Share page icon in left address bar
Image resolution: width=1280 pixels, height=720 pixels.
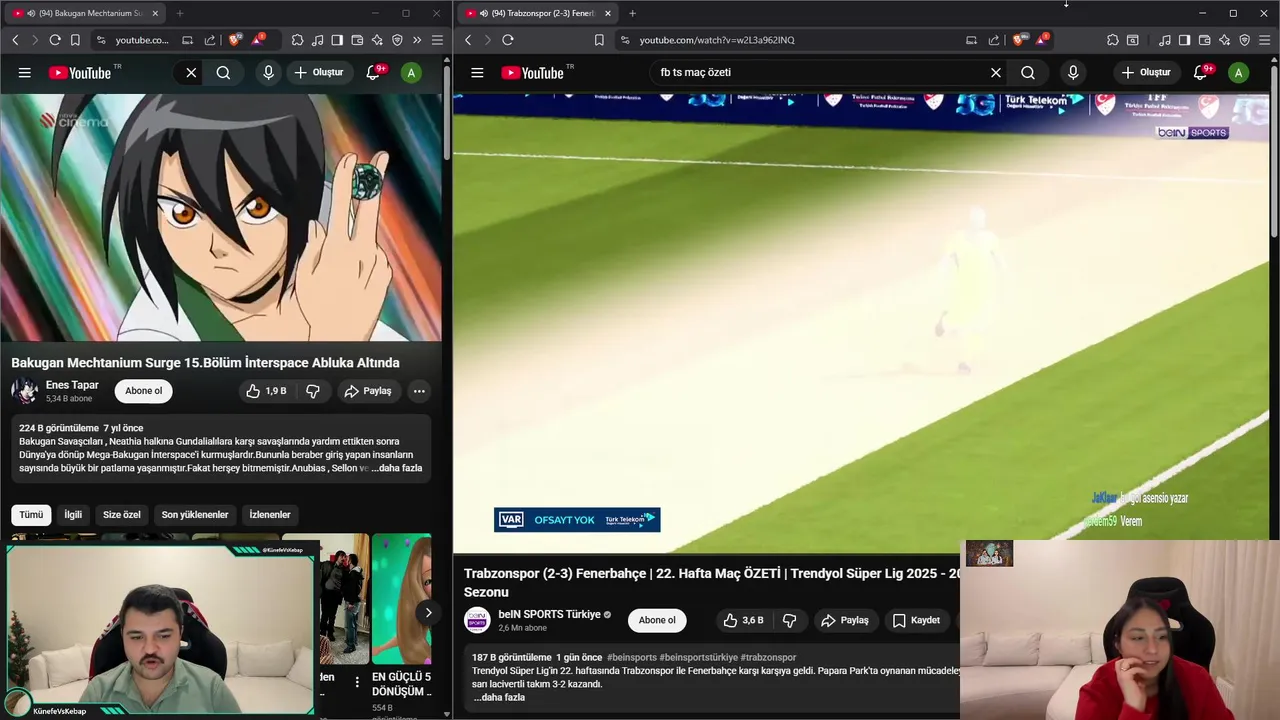(210, 40)
